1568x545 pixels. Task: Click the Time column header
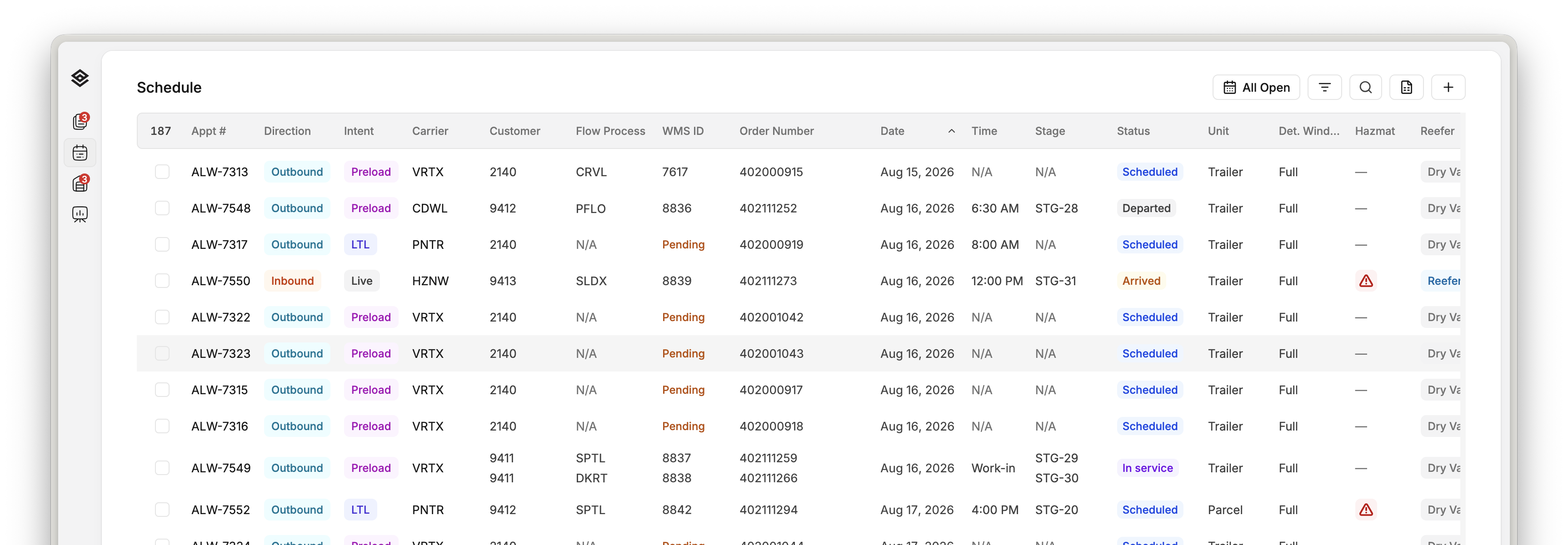984,131
